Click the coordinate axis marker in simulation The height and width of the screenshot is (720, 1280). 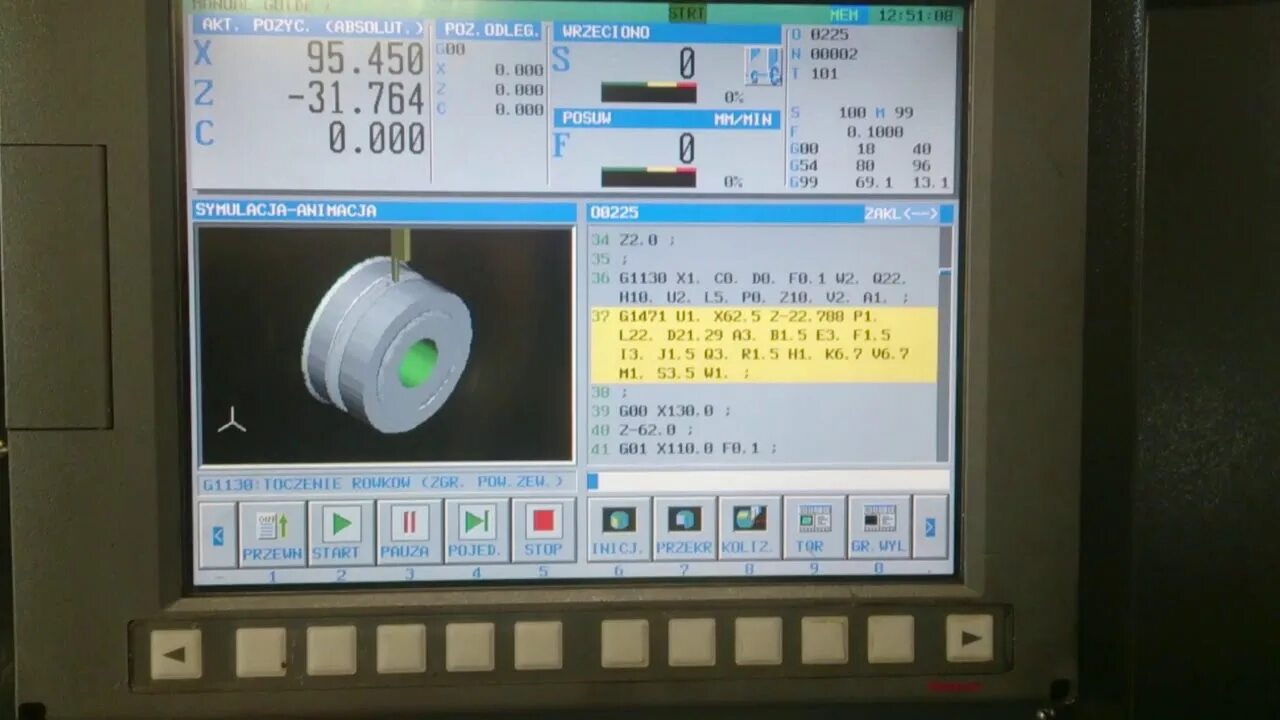232,421
